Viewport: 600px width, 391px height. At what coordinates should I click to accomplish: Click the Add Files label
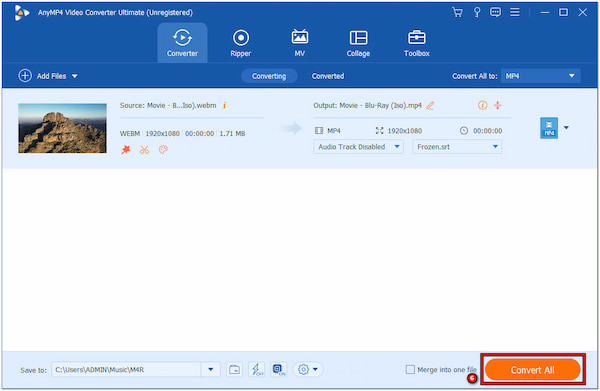point(52,76)
